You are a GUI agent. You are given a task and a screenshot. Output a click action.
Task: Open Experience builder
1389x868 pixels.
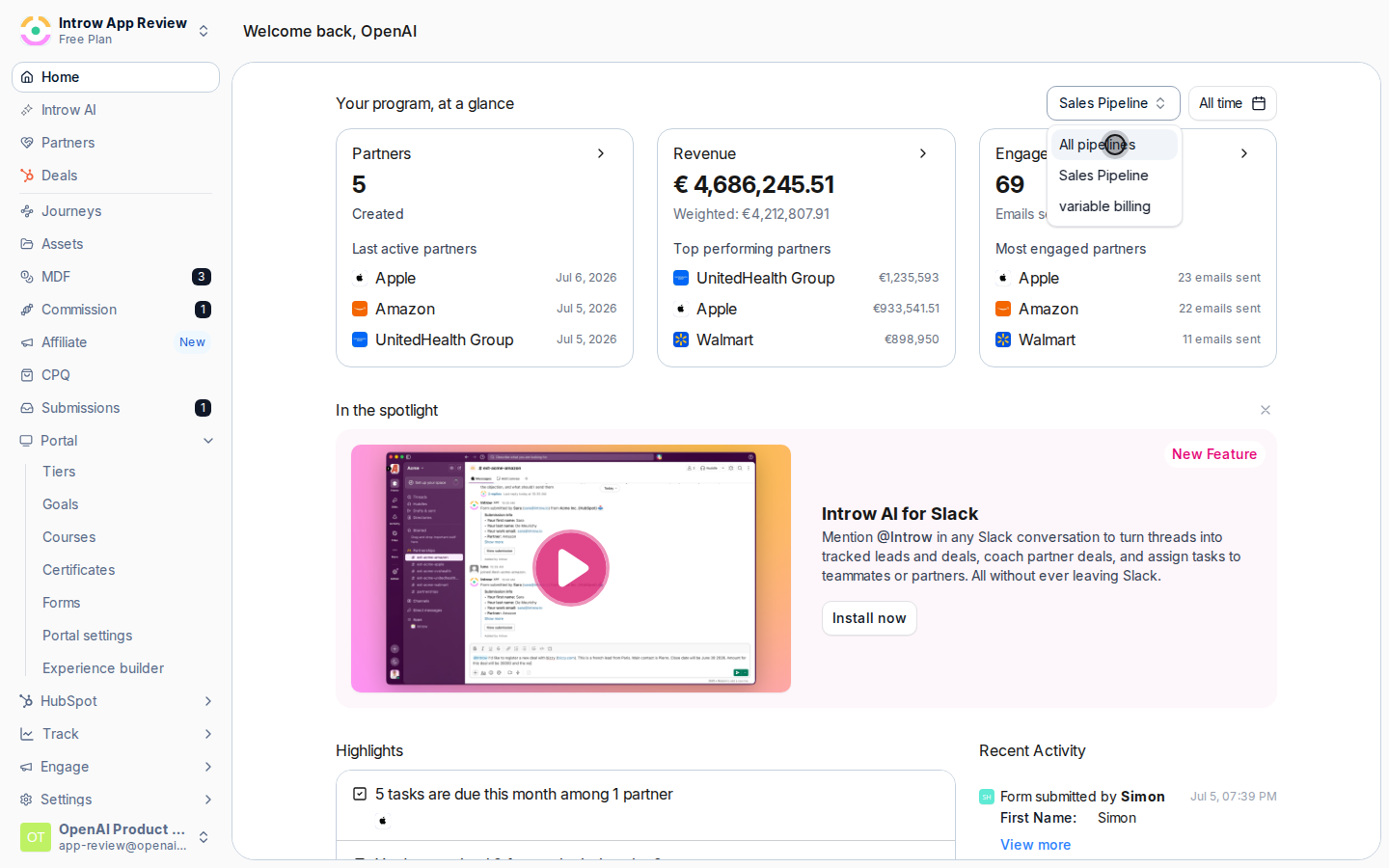pos(103,668)
